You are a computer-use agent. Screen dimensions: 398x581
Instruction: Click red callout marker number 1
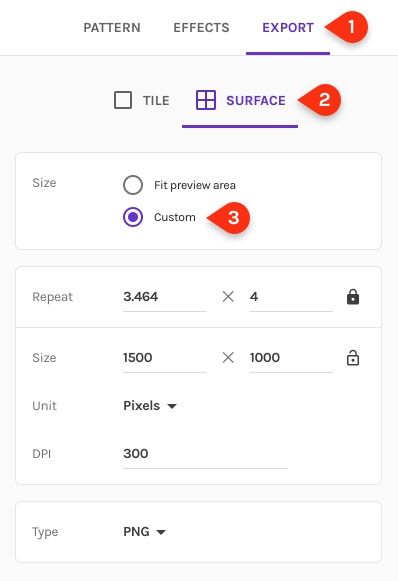coord(346,27)
